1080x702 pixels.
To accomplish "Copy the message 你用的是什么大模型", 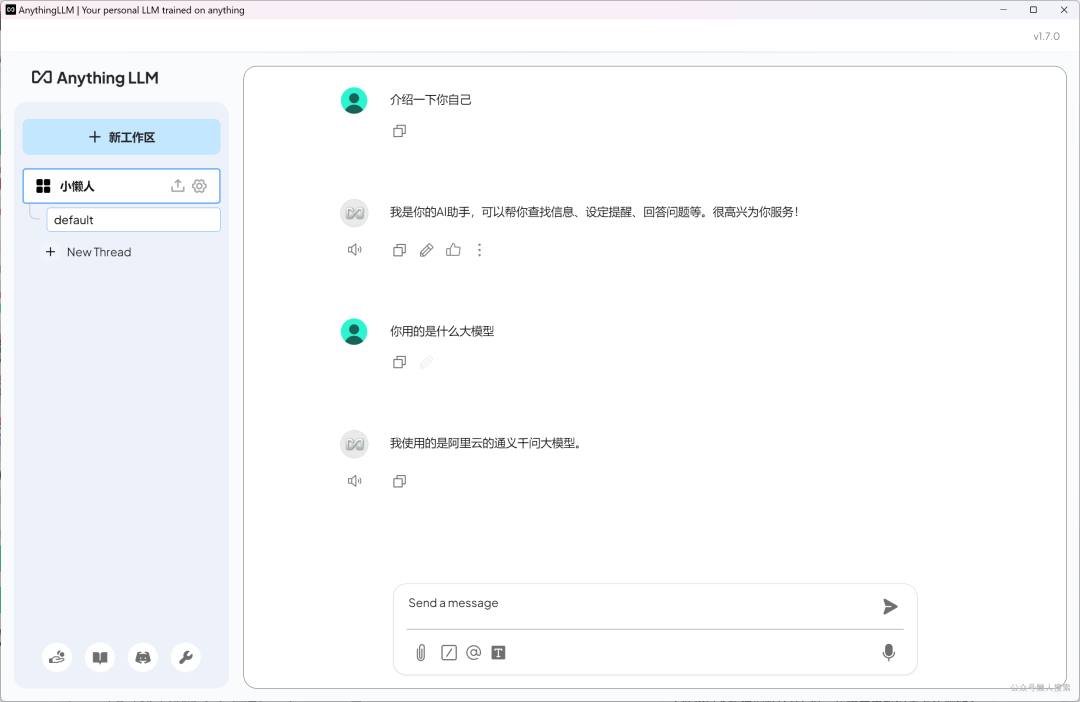I will click(x=399, y=362).
